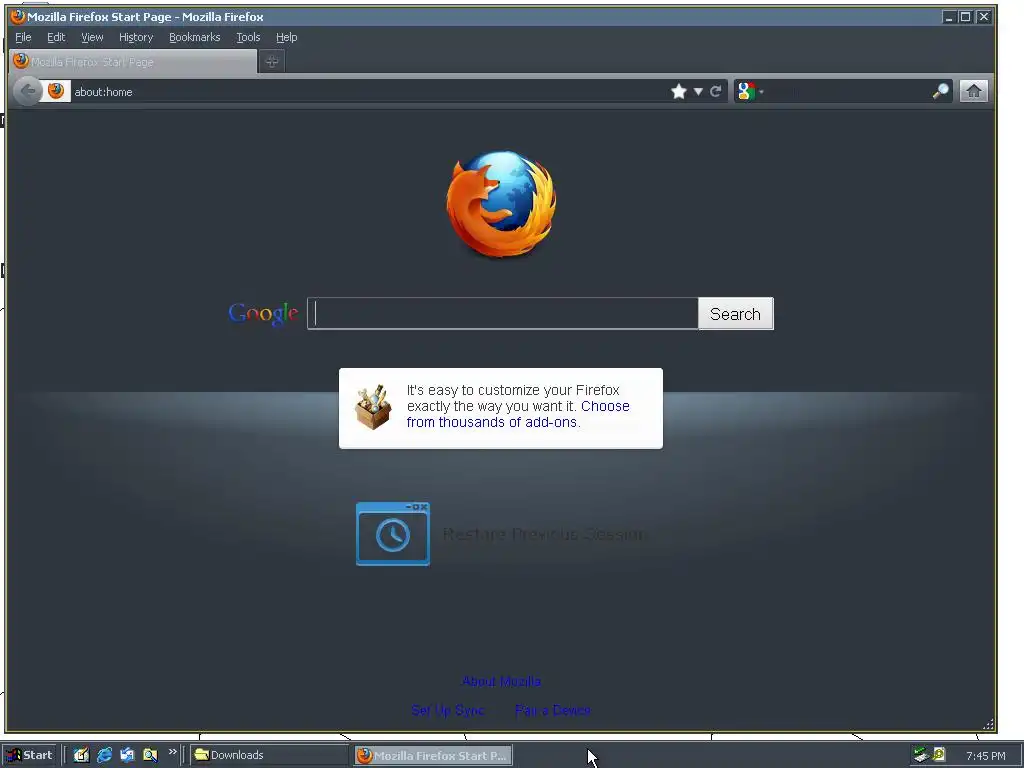Click the Google logo beside the search field
Image resolution: width=1024 pixels, height=768 pixels.
(263, 314)
